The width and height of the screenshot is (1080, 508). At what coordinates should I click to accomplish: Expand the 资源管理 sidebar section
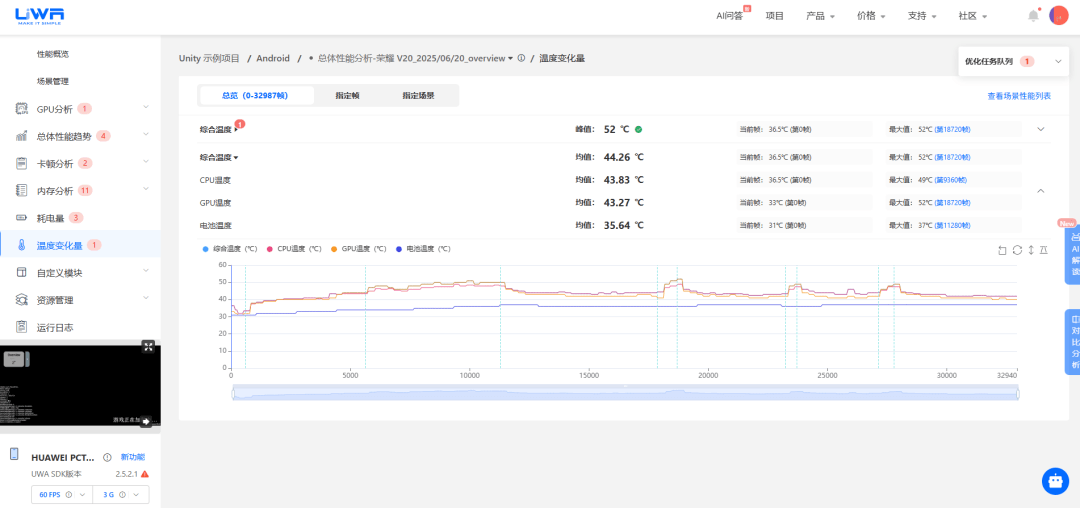(x=146, y=299)
